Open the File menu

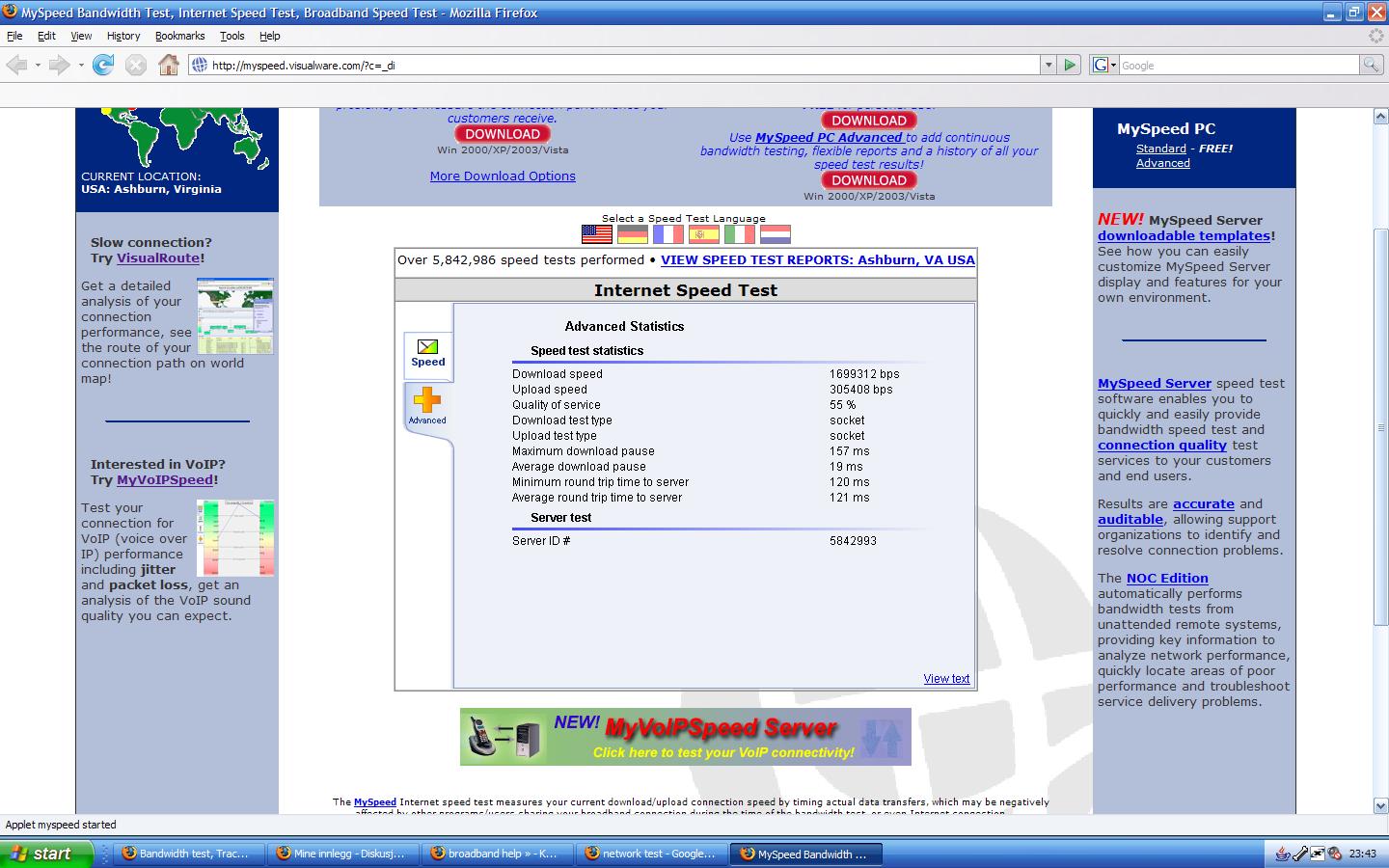14,36
